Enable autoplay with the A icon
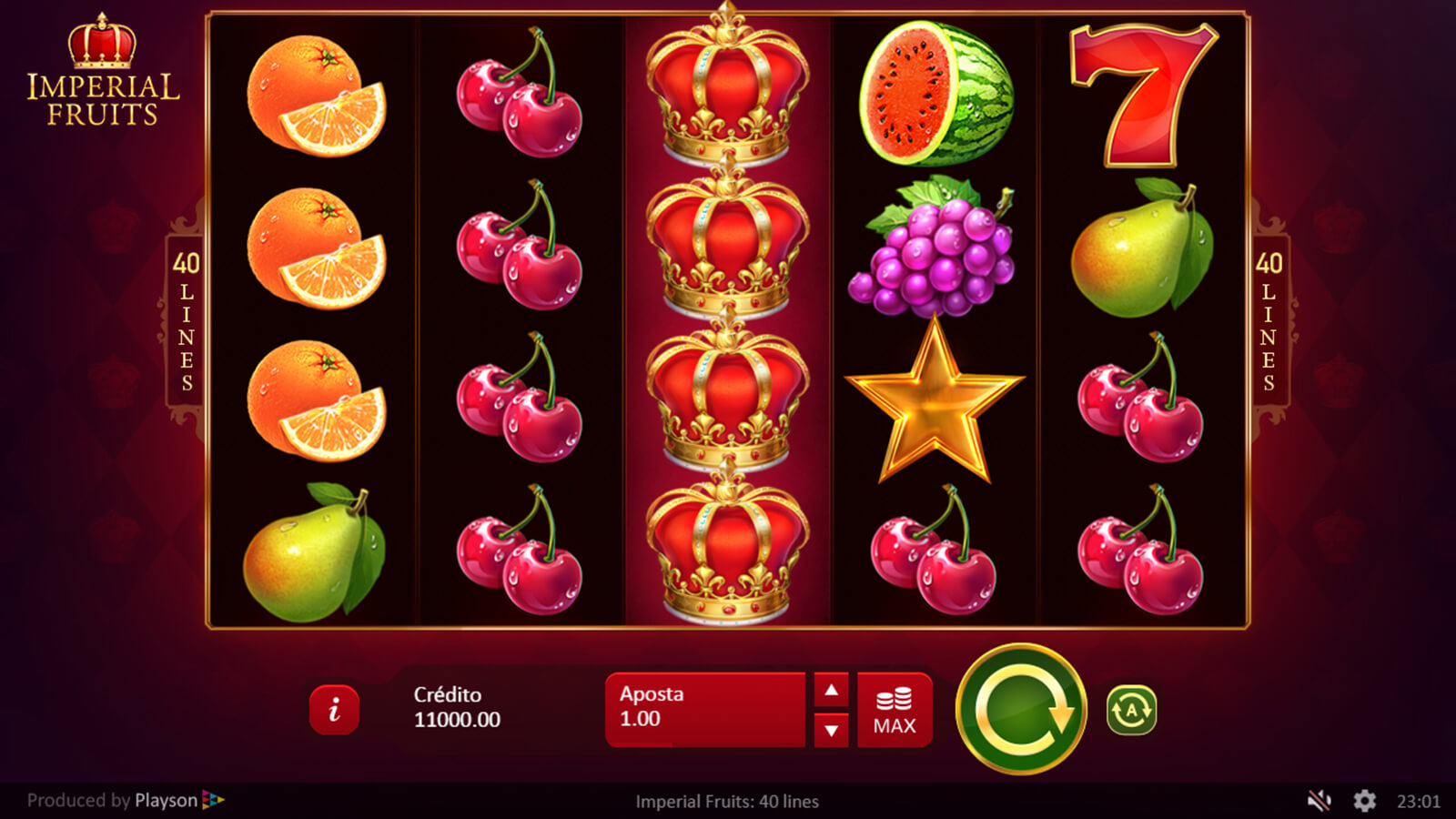 [x=1131, y=710]
